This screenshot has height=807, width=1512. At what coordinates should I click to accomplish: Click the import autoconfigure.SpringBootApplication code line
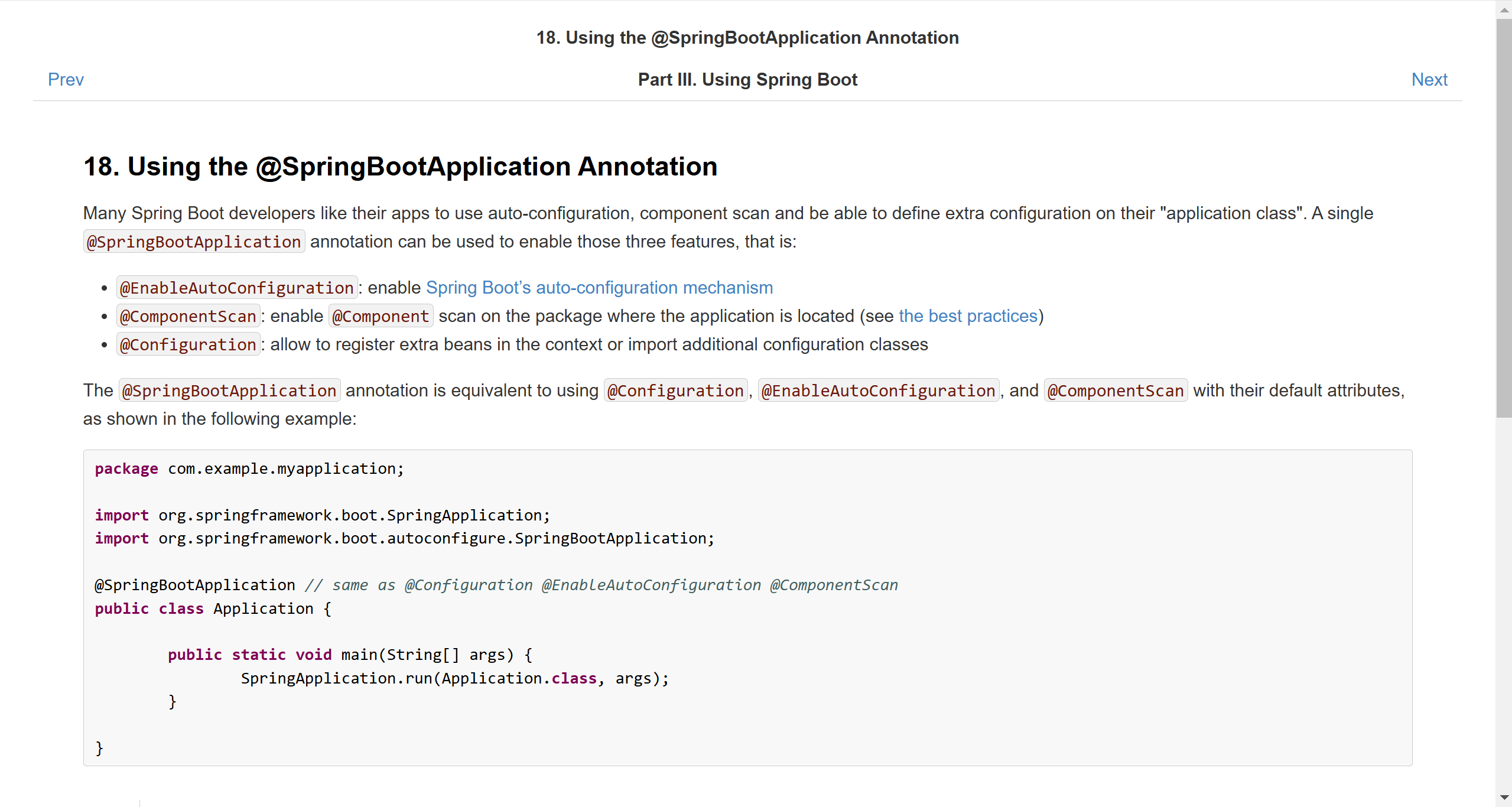(x=405, y=538)
